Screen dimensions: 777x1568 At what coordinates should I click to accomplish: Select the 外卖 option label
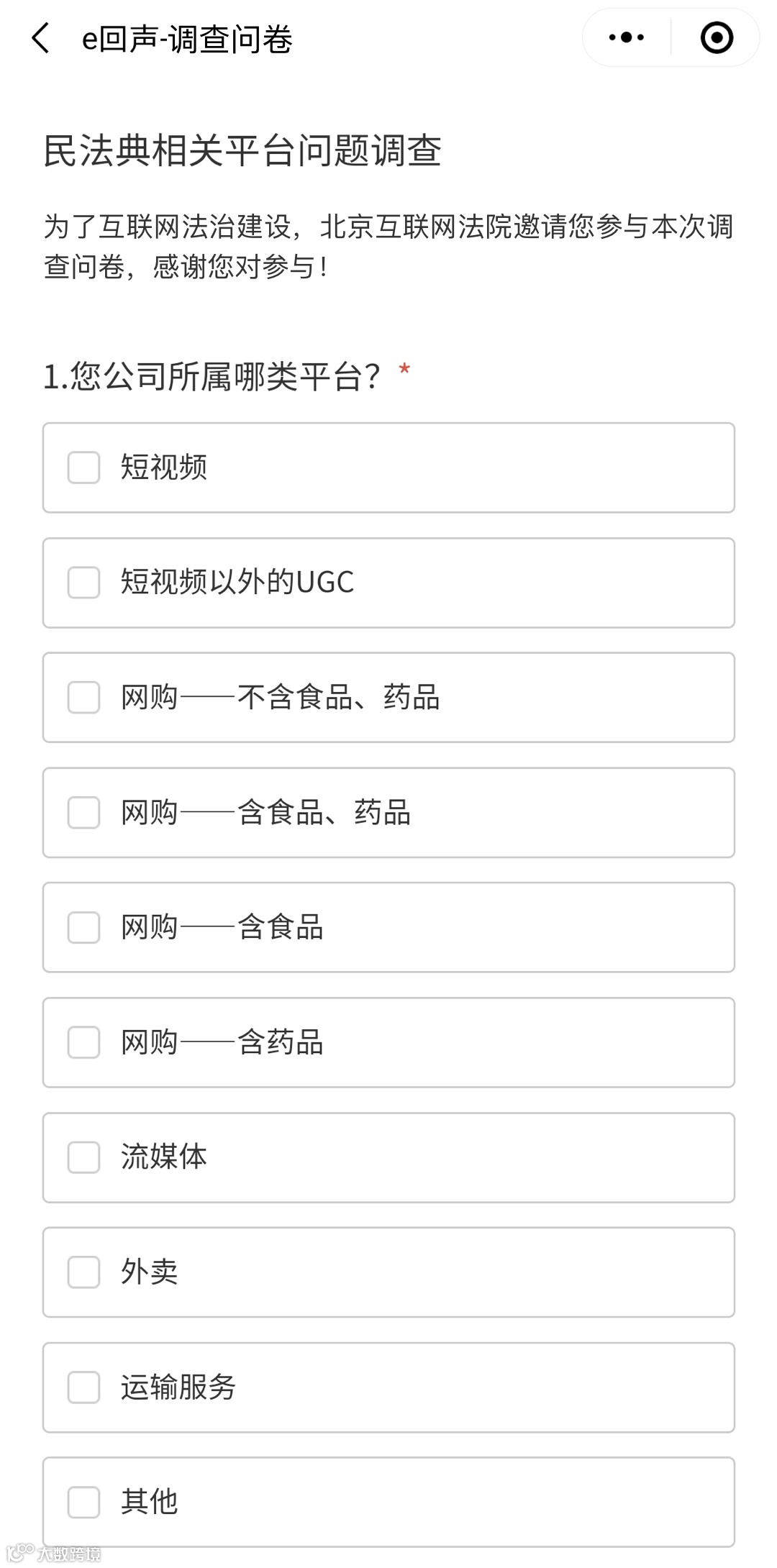[x=150, y=1272]
